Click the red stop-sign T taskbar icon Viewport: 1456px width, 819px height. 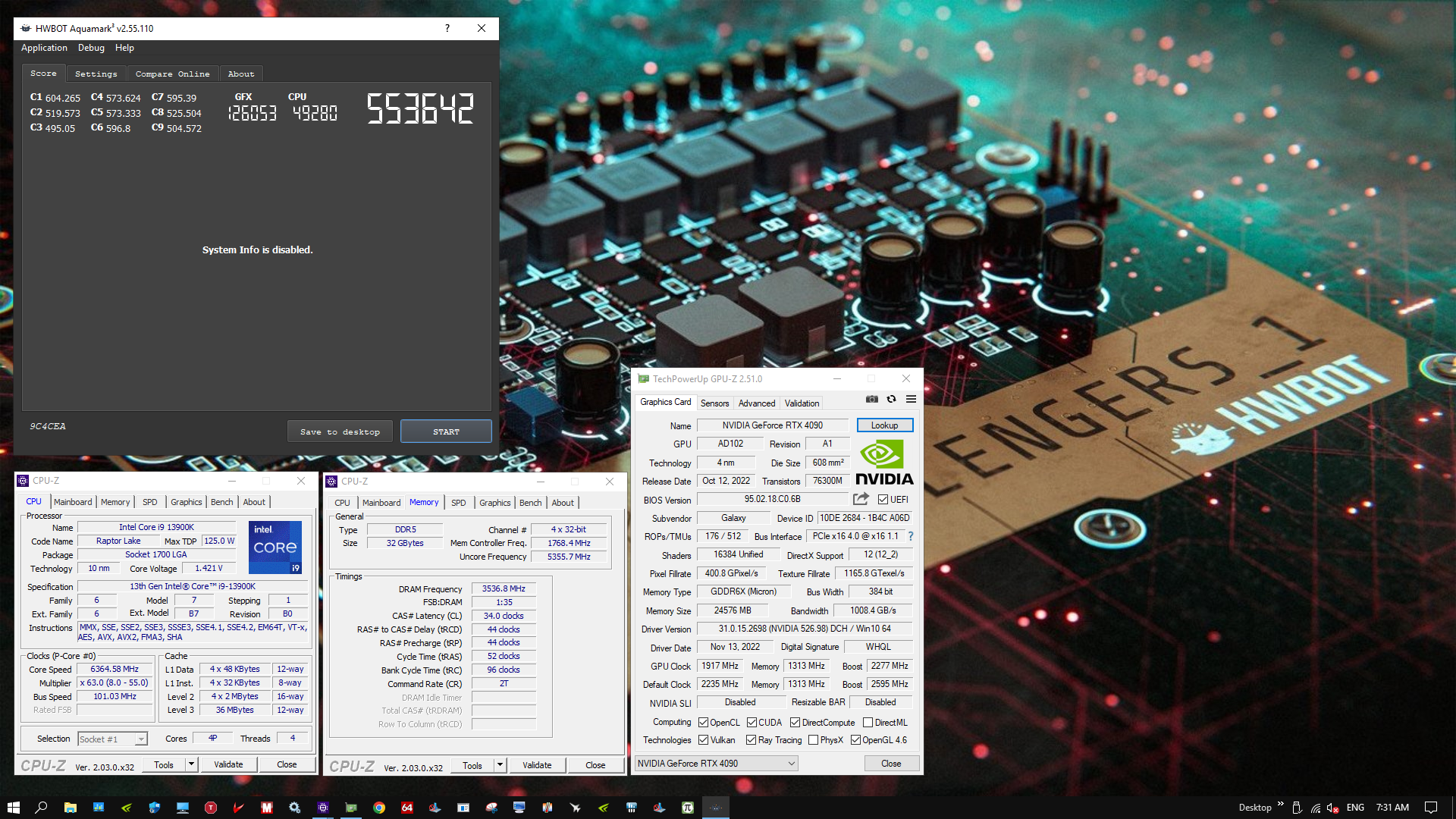point(211,808)
